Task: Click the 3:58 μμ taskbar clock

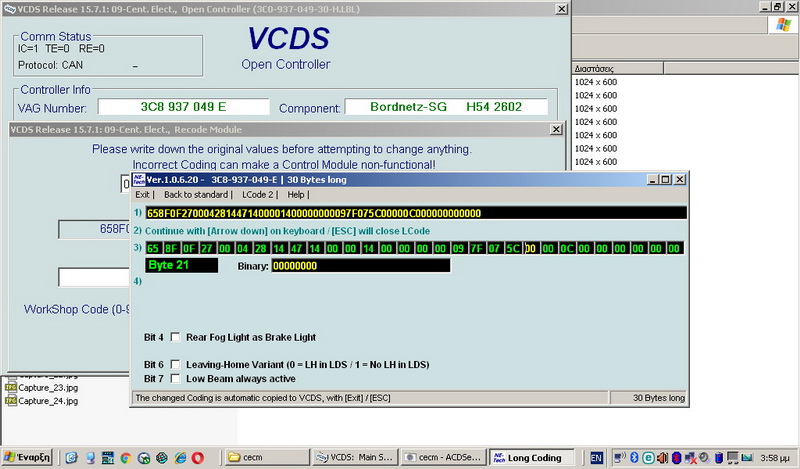Action: coord(774,458)
